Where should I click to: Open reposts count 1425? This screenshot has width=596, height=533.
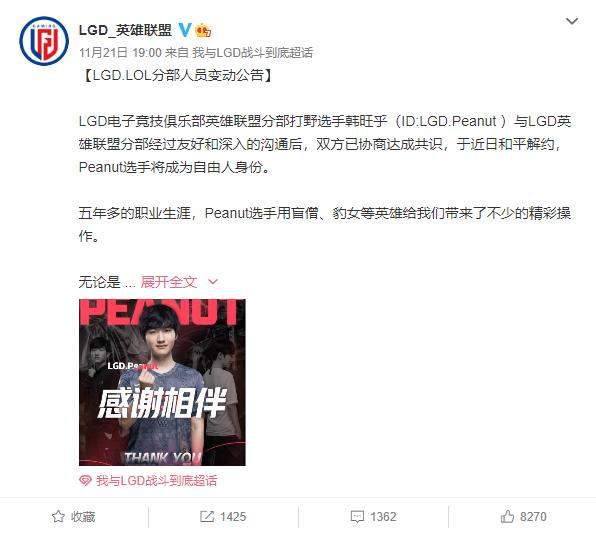coord(233,517)
